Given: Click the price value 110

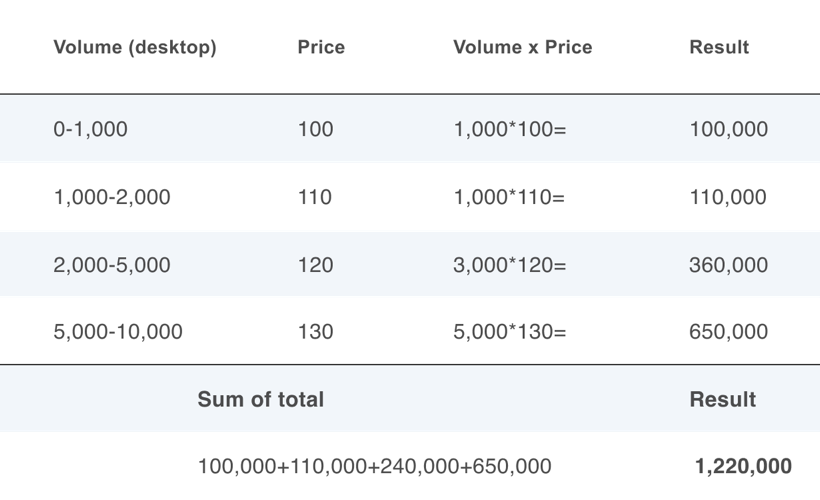Looking at the screenshot, I should click(315, 197).
